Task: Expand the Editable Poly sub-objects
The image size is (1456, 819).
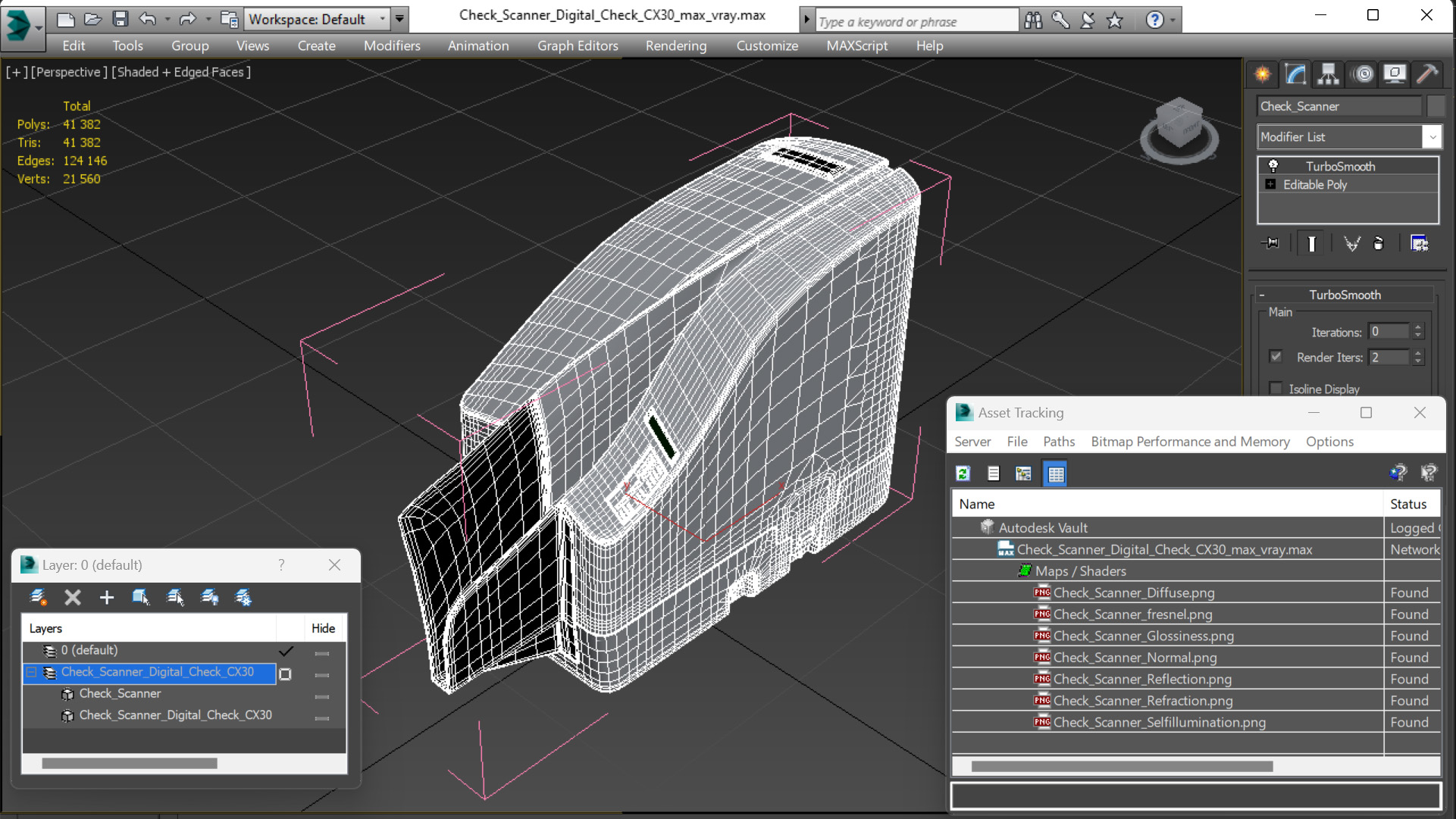Action: 1271,184
